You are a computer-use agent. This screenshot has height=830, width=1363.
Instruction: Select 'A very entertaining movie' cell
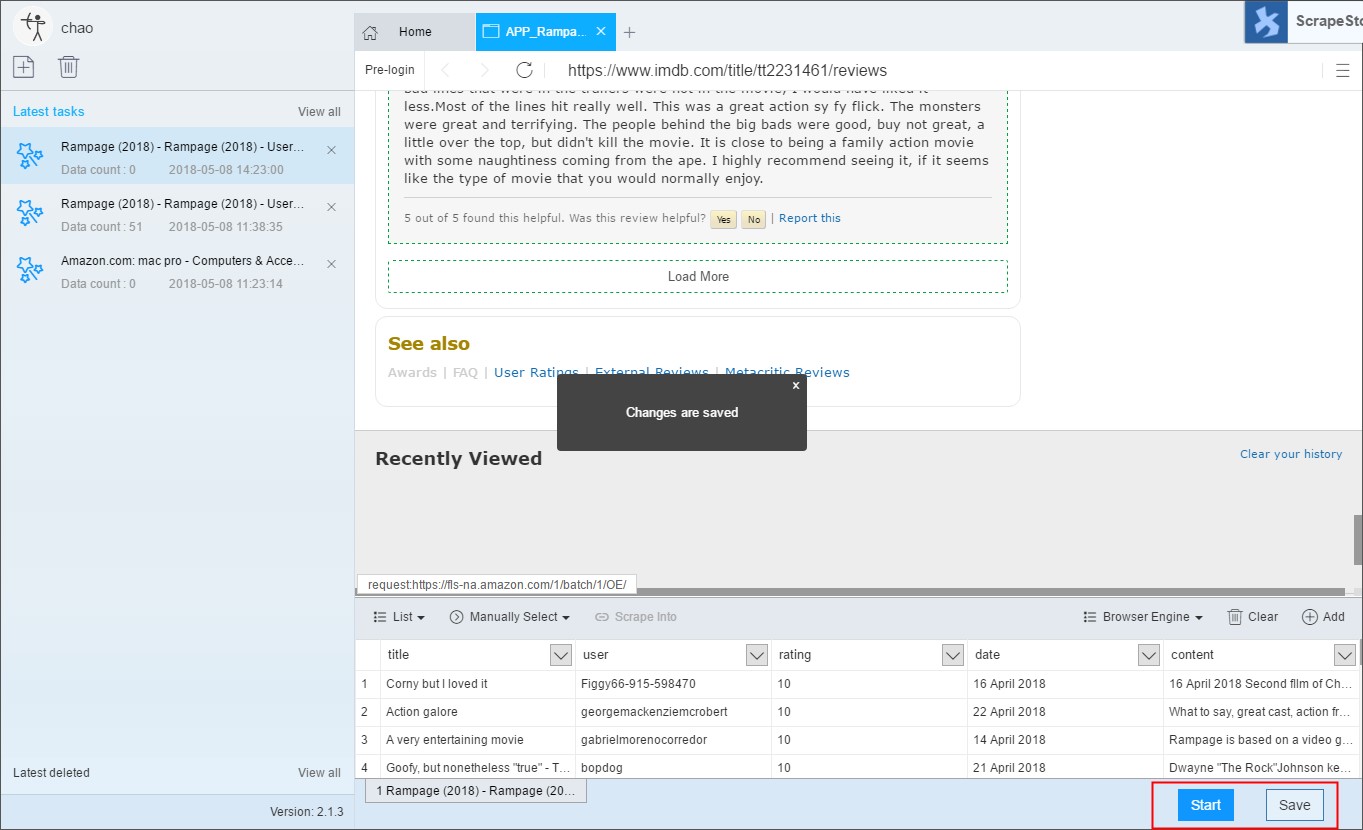coord(478,740)
